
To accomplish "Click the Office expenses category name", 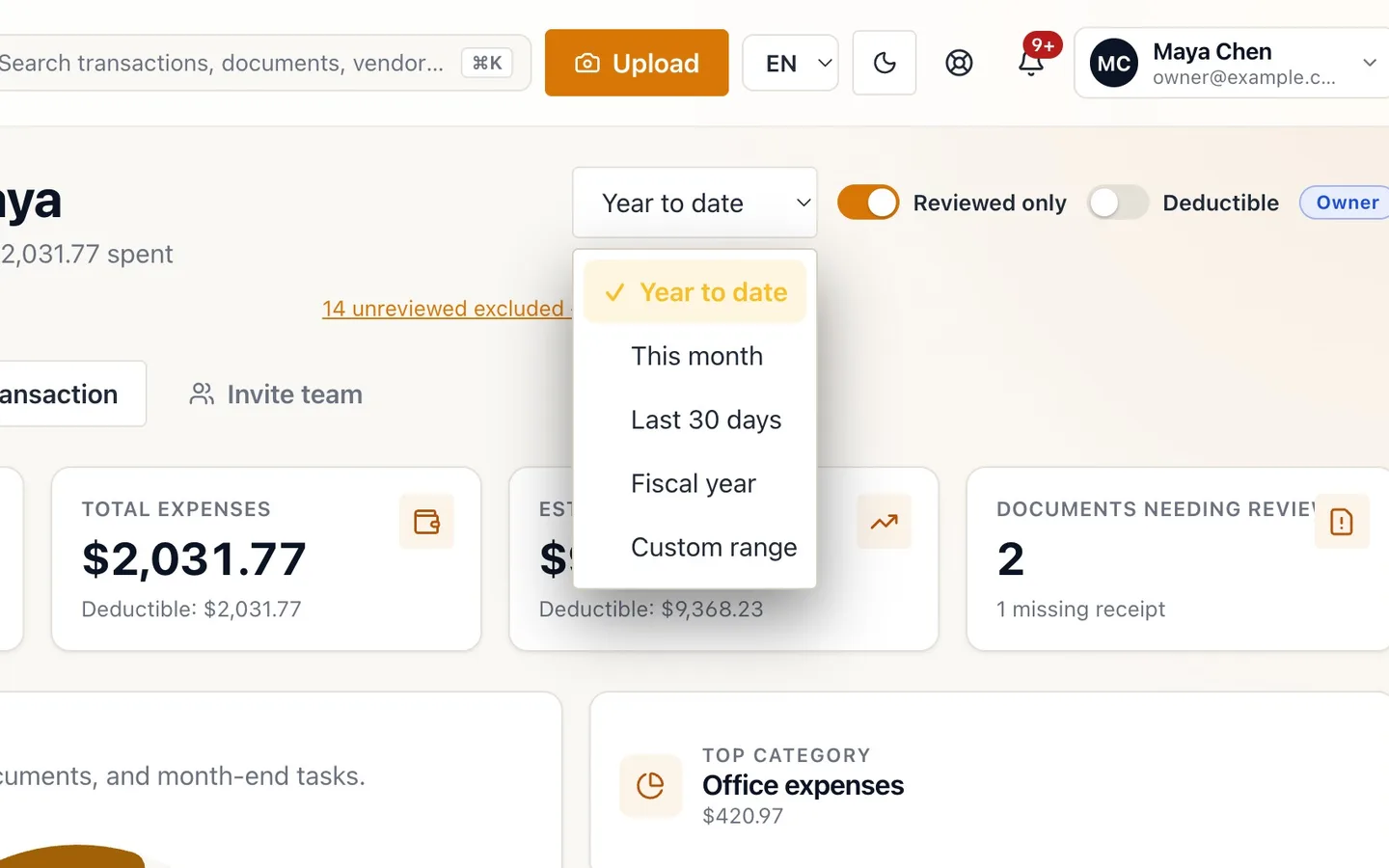I will pos(803,786).
